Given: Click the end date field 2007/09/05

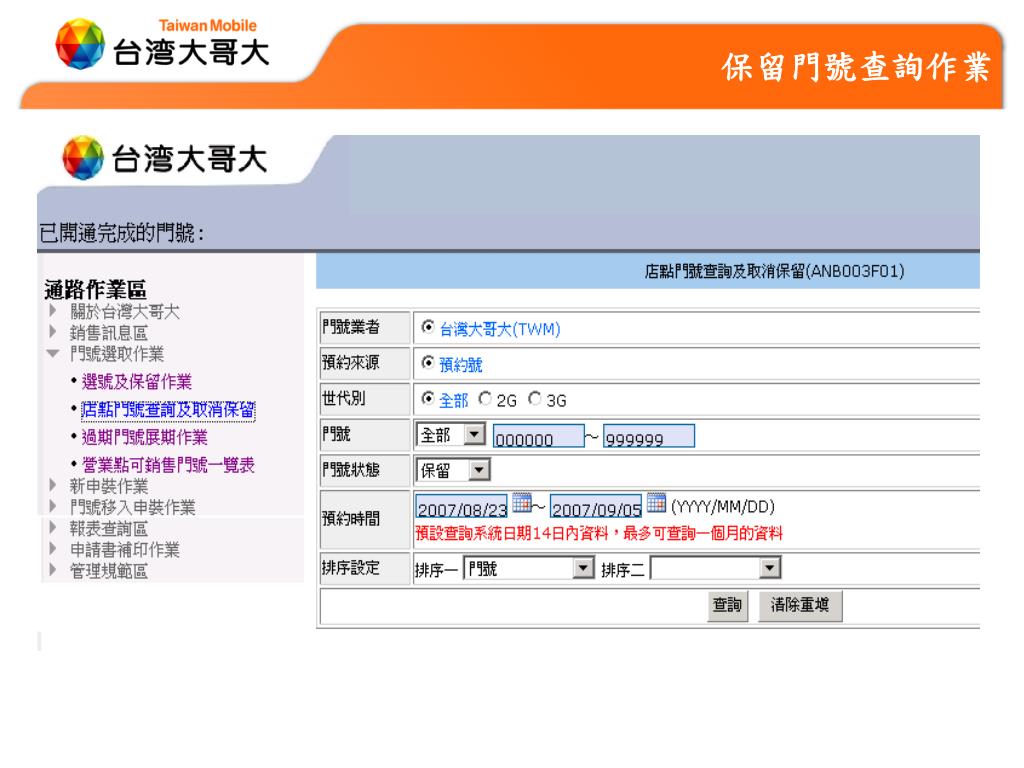Looking at the screenshot, I should point(596,507).
